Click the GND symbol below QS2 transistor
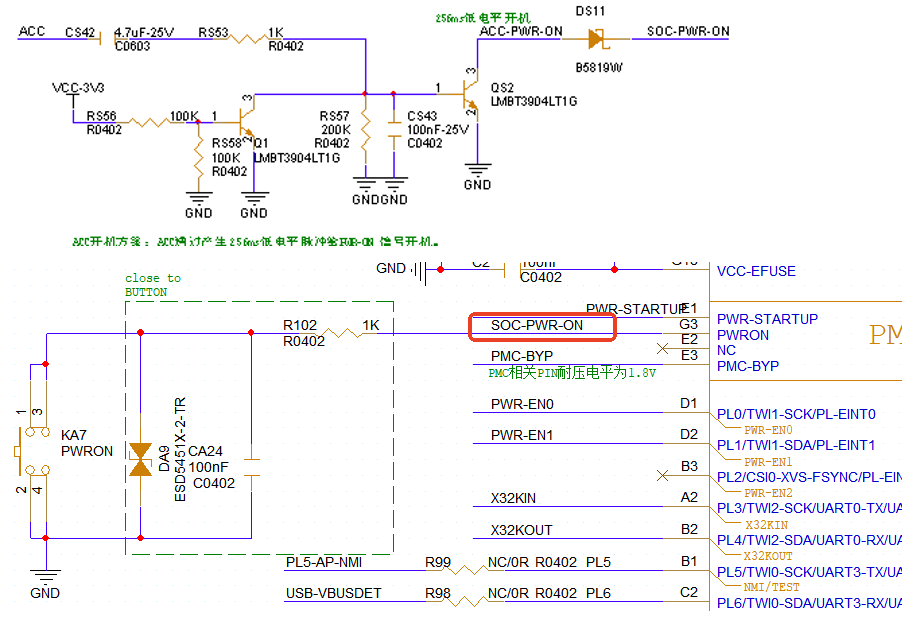920x631 pixels. 478,176
